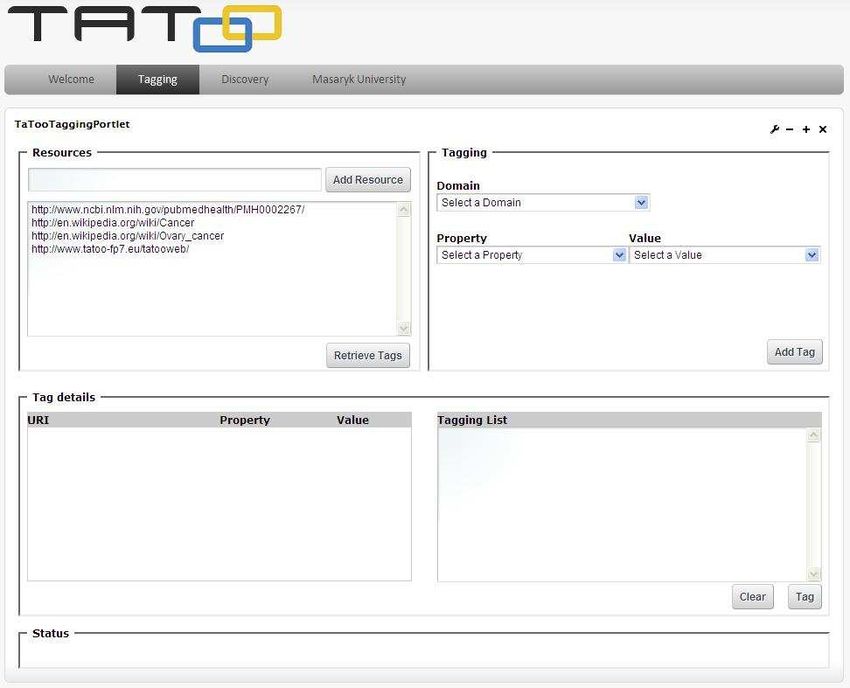The height and width of the screenshot is (688, 850).
Task: Click the Add Resource button
Action: (x=368, y=179)
